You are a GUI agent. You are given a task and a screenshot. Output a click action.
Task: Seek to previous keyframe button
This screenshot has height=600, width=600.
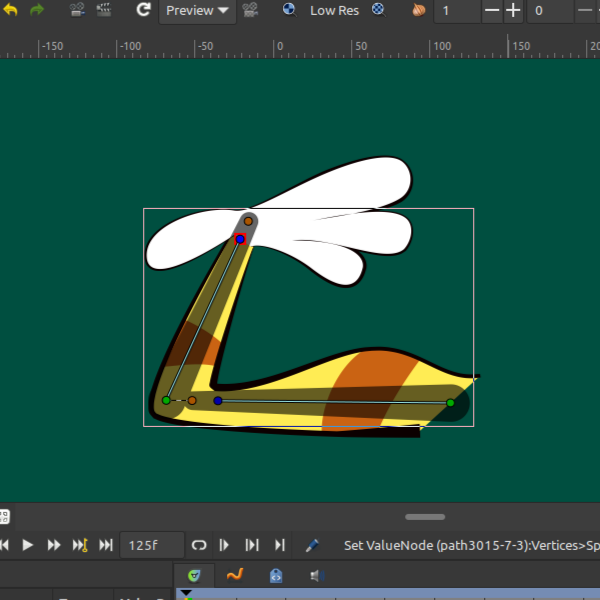pyautogui.click(x=4, y=545)
